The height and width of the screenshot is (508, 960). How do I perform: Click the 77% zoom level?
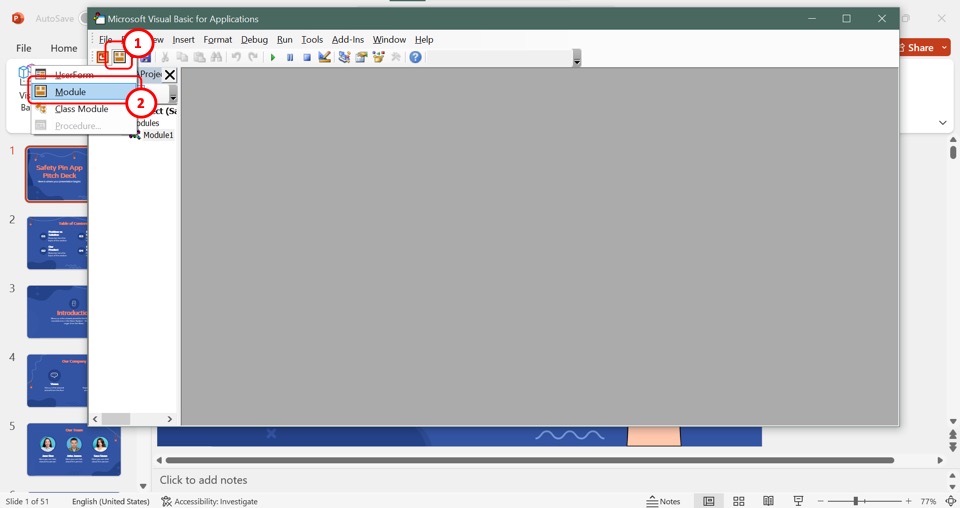tap(928, 501)
